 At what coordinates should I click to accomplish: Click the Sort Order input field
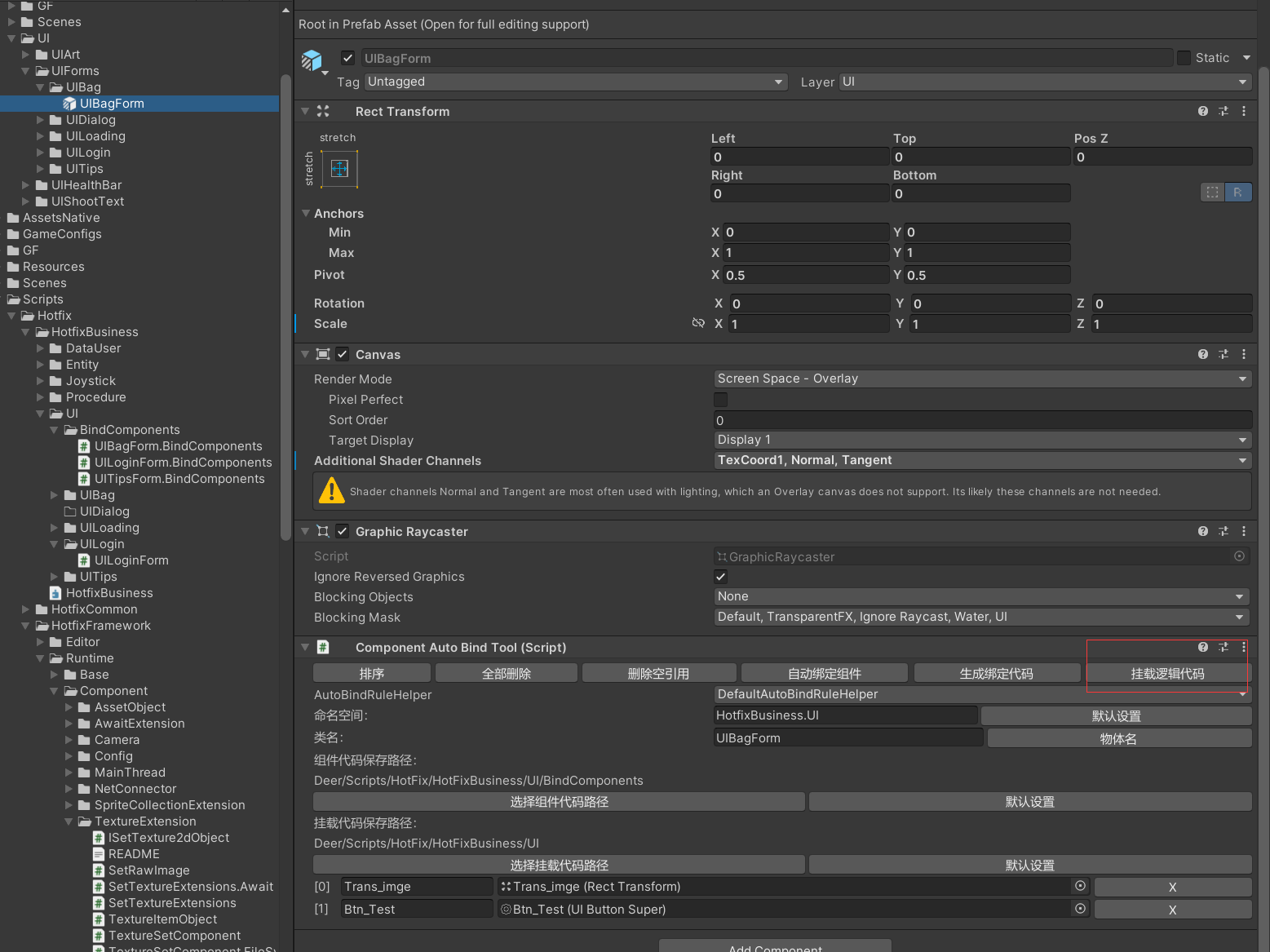(982, 420)
